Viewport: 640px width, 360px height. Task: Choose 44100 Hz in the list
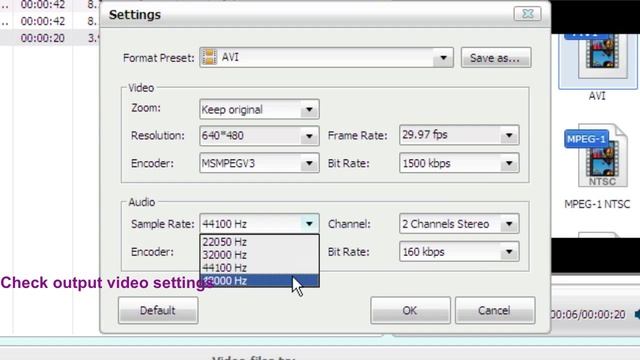click(259, 268)
